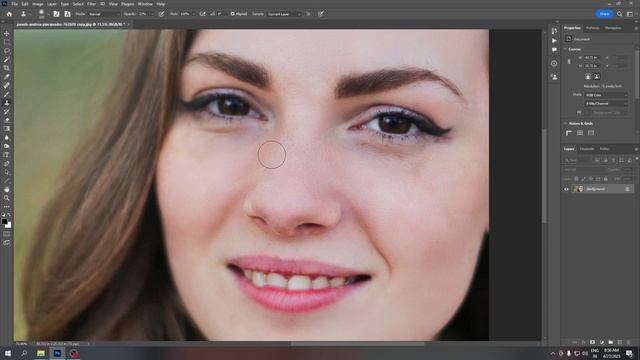The image size is (640, 360).
Task: Open the blending Mode dropdown set to Normal
Action: pyautogui.click(x=104, y=14)
